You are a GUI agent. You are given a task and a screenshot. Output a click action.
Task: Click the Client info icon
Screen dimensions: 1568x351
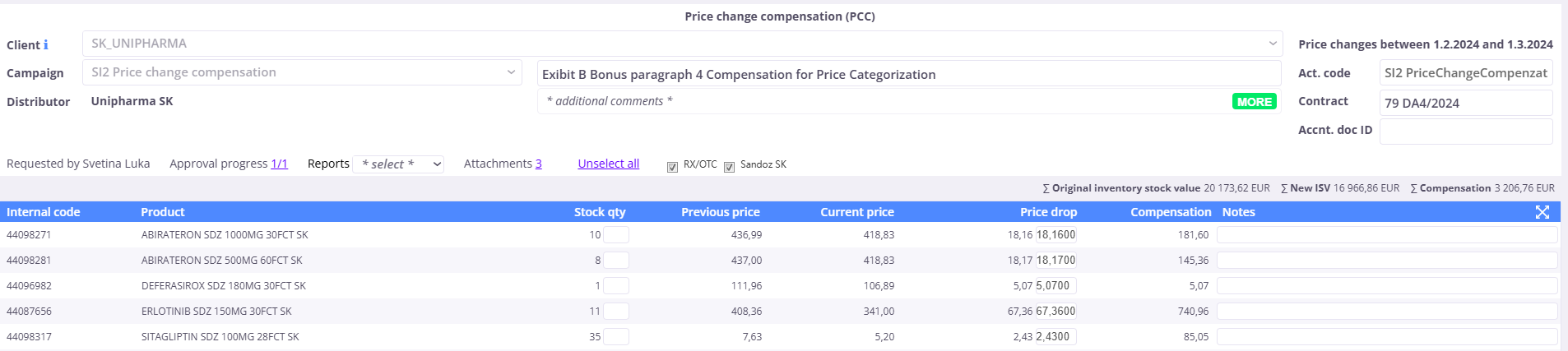click(x=46, y=45)
